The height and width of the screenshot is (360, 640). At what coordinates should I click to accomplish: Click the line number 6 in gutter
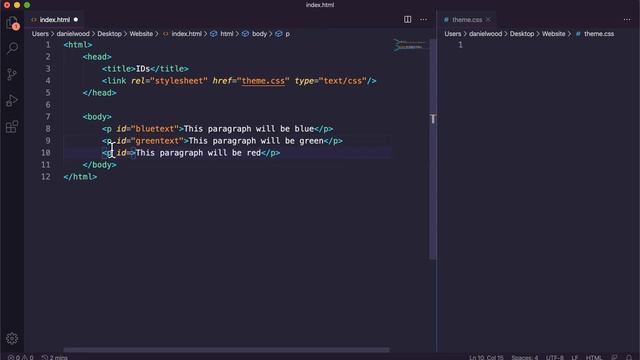tap(48, 105)
